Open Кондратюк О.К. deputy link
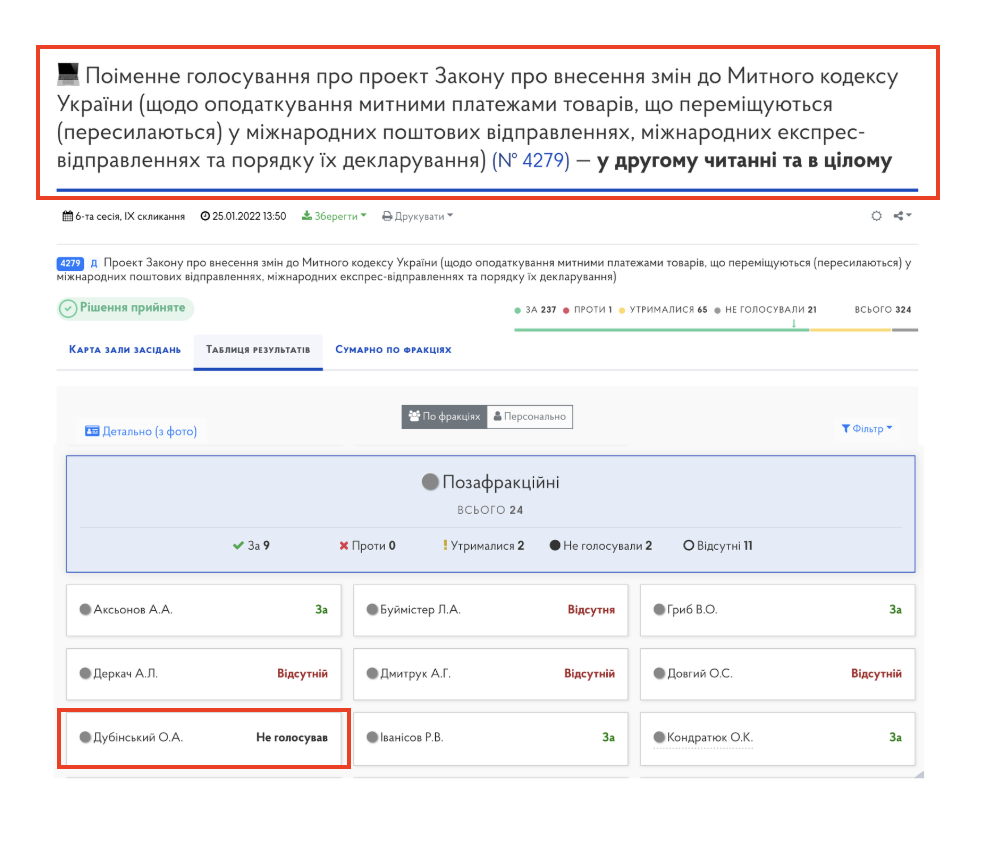992x858 pixels. point(709,738)
